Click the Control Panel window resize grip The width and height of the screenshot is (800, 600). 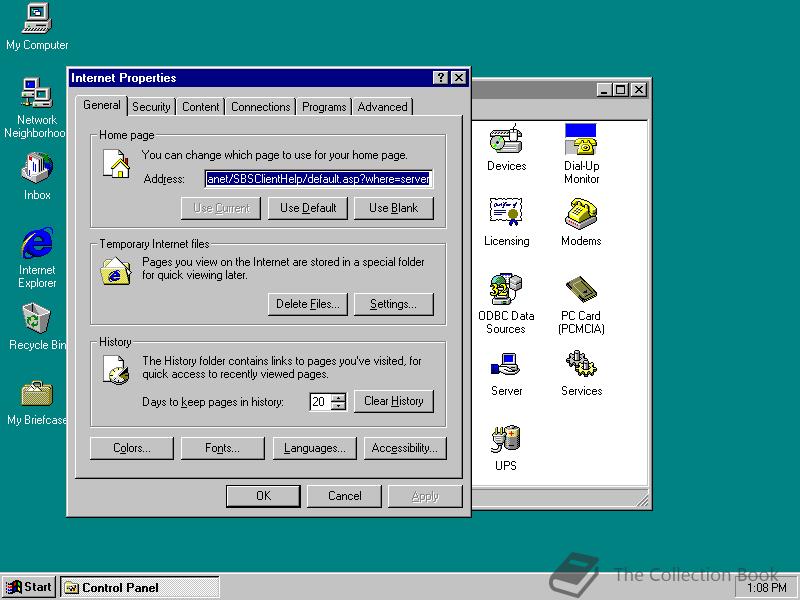[x=642, y=500]
